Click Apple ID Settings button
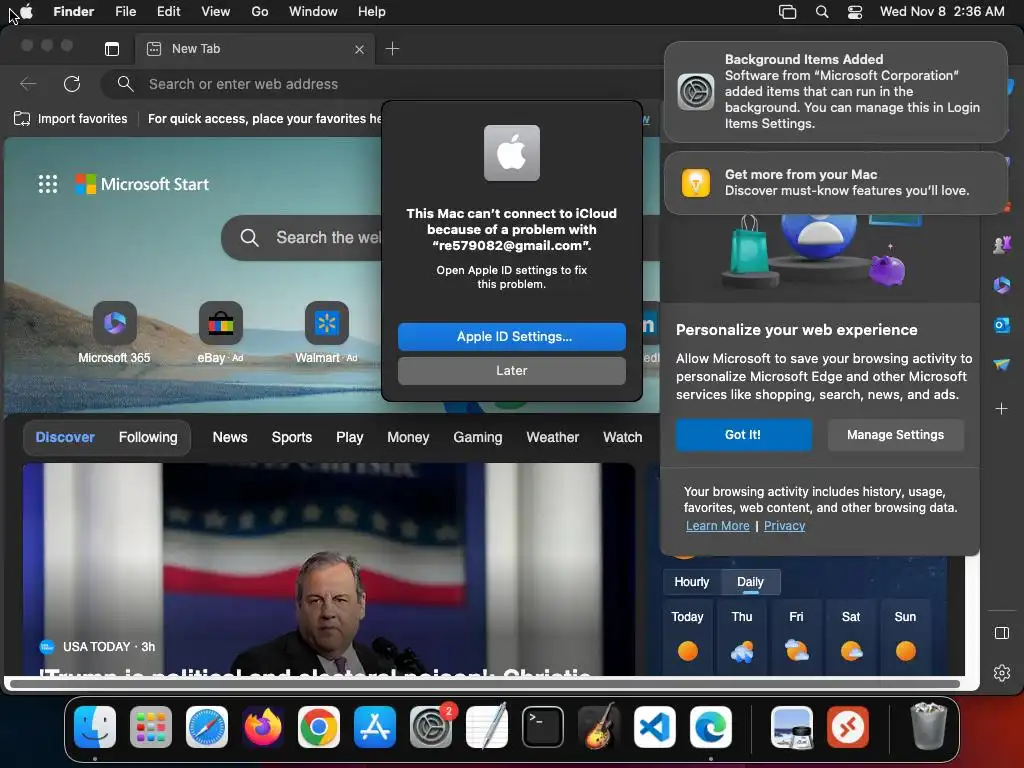 click(x=511, y=336)
